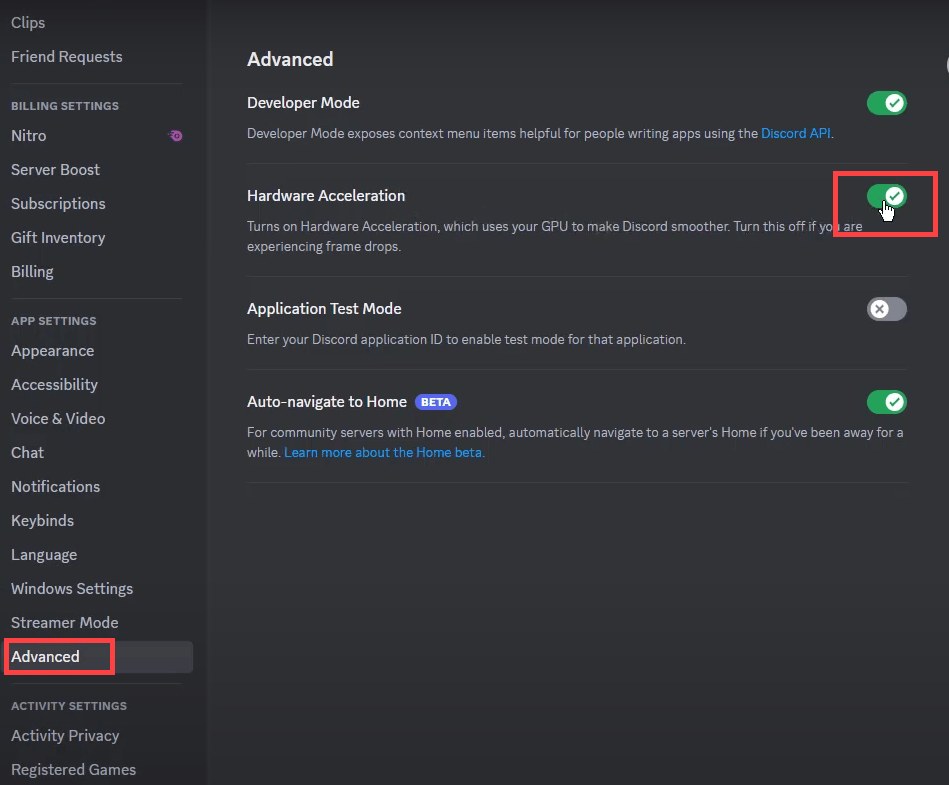The height and width of the screenshot is (785, 949).
Task: Open the Friend Requests page
Action: click(x=66, y=57)
